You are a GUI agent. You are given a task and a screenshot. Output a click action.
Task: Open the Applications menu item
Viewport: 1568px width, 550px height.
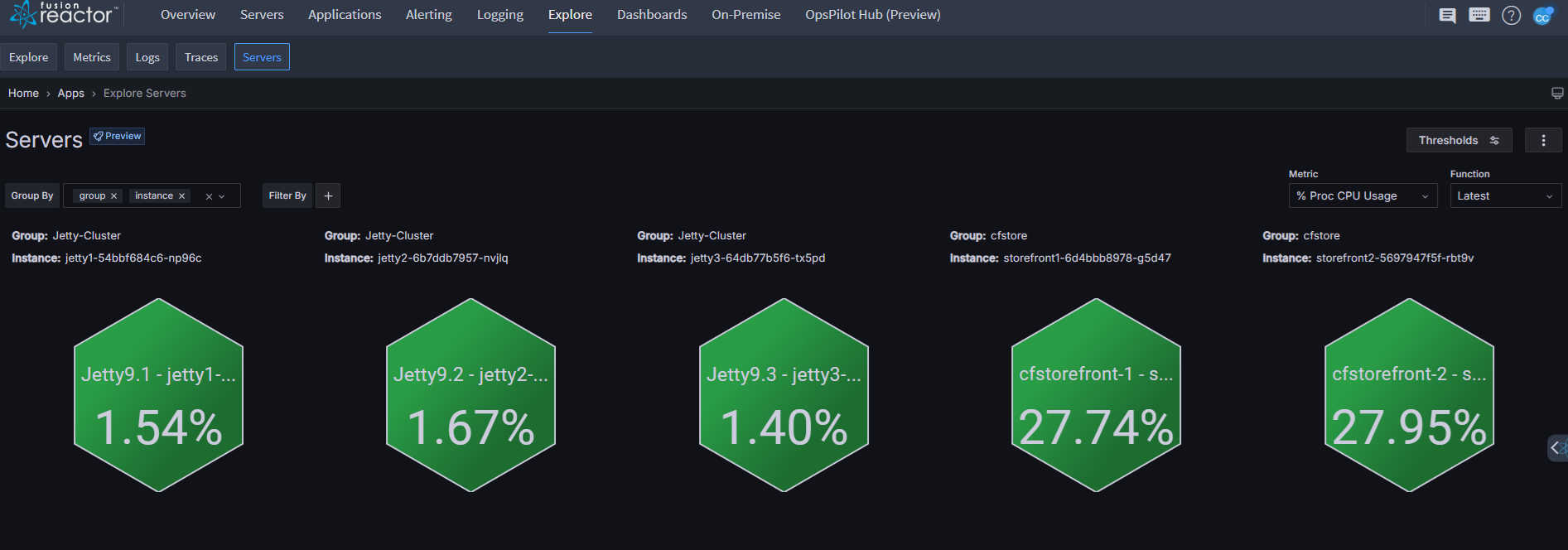click(345, 15)
